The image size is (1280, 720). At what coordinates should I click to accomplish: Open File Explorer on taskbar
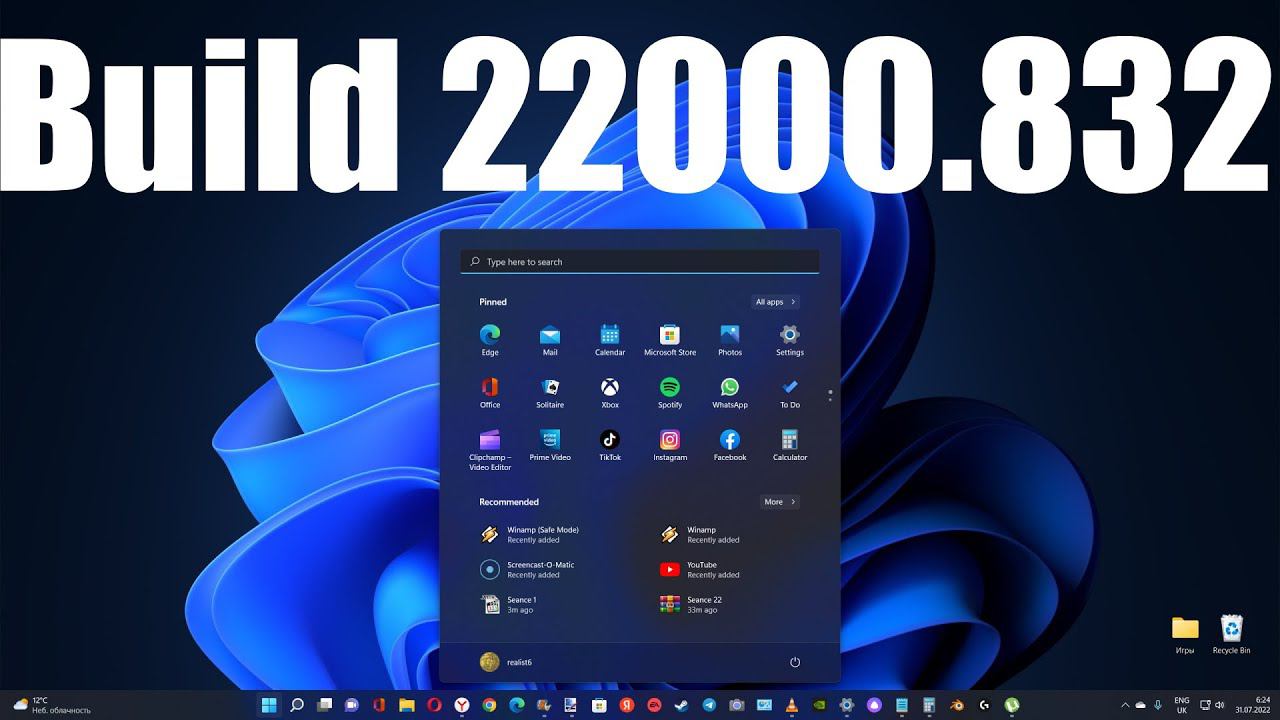[407, 705]
